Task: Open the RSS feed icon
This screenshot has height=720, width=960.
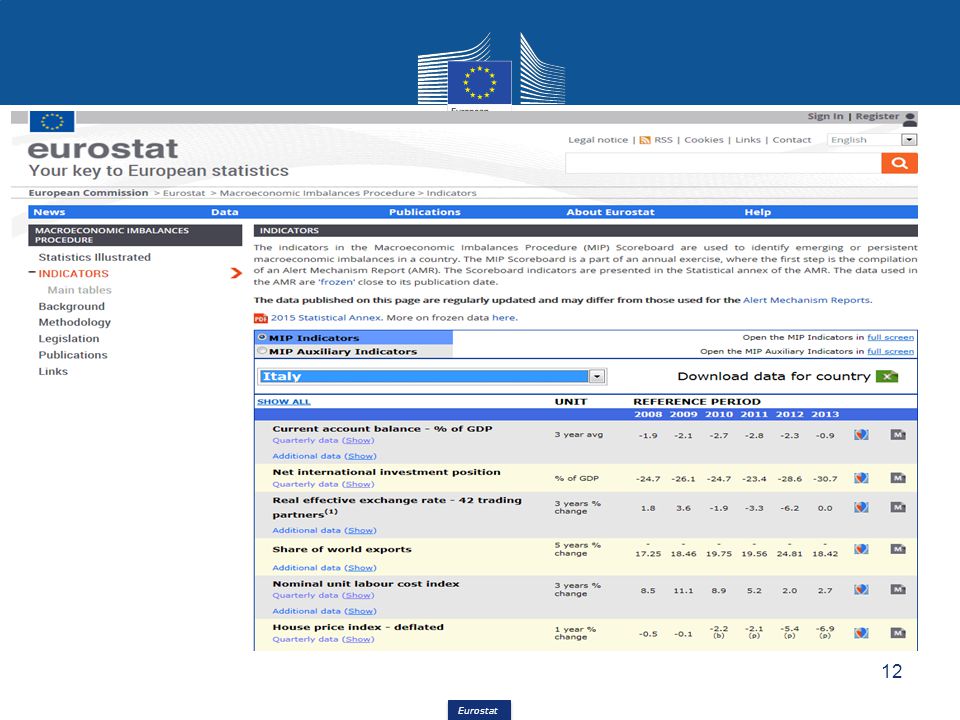Action: pos(645,140)
